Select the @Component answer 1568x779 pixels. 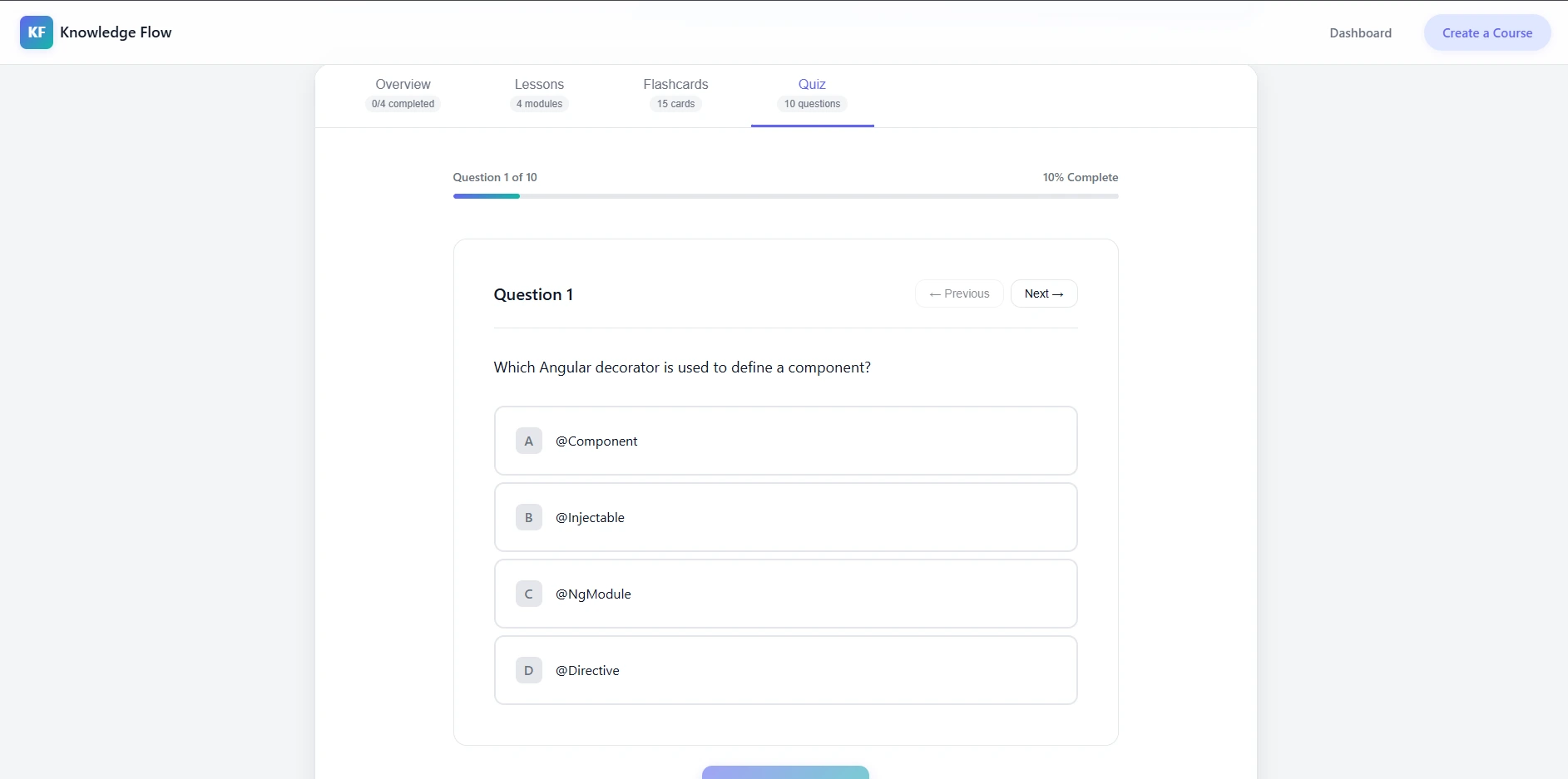point(785,441)
